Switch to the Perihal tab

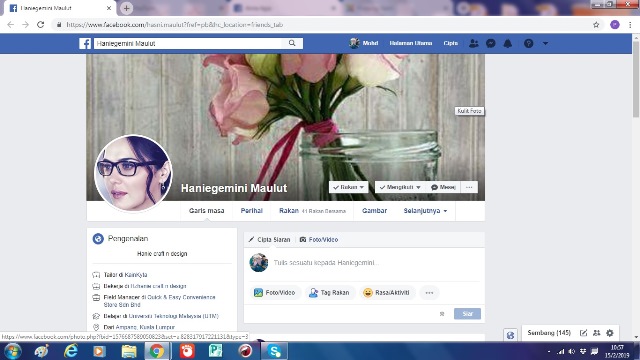(x=251, y=211)
